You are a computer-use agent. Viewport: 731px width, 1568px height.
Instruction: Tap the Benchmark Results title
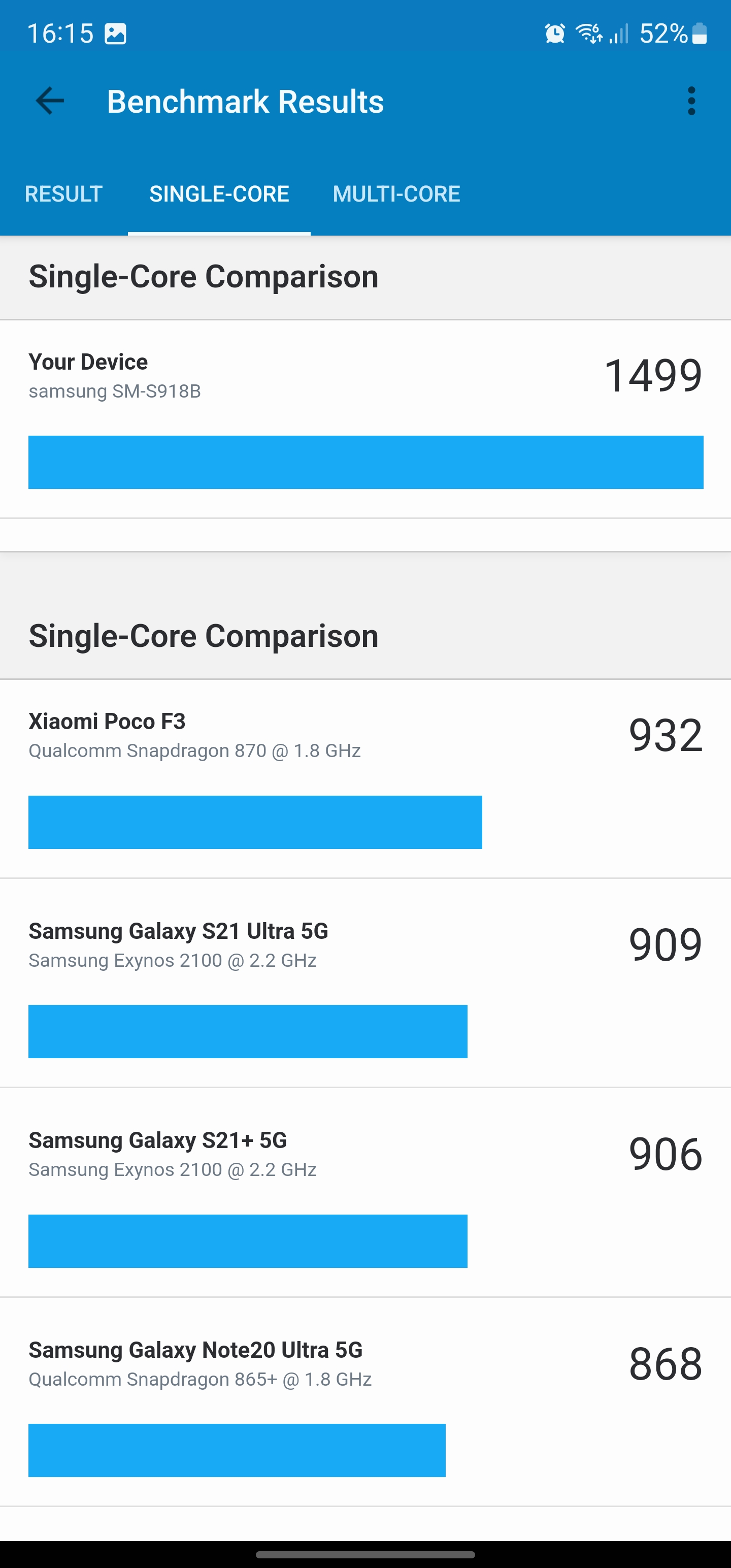245,101
